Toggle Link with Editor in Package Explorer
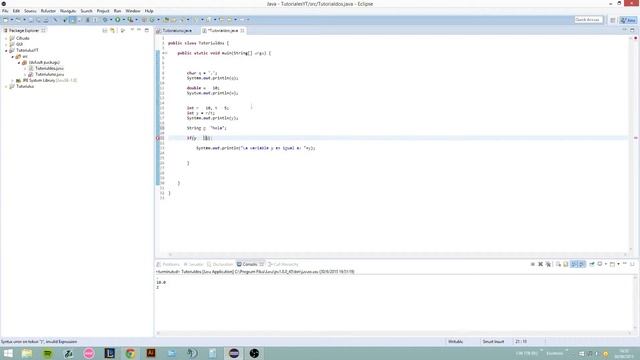This screenshot has width=640, height=360. (112, 31)
